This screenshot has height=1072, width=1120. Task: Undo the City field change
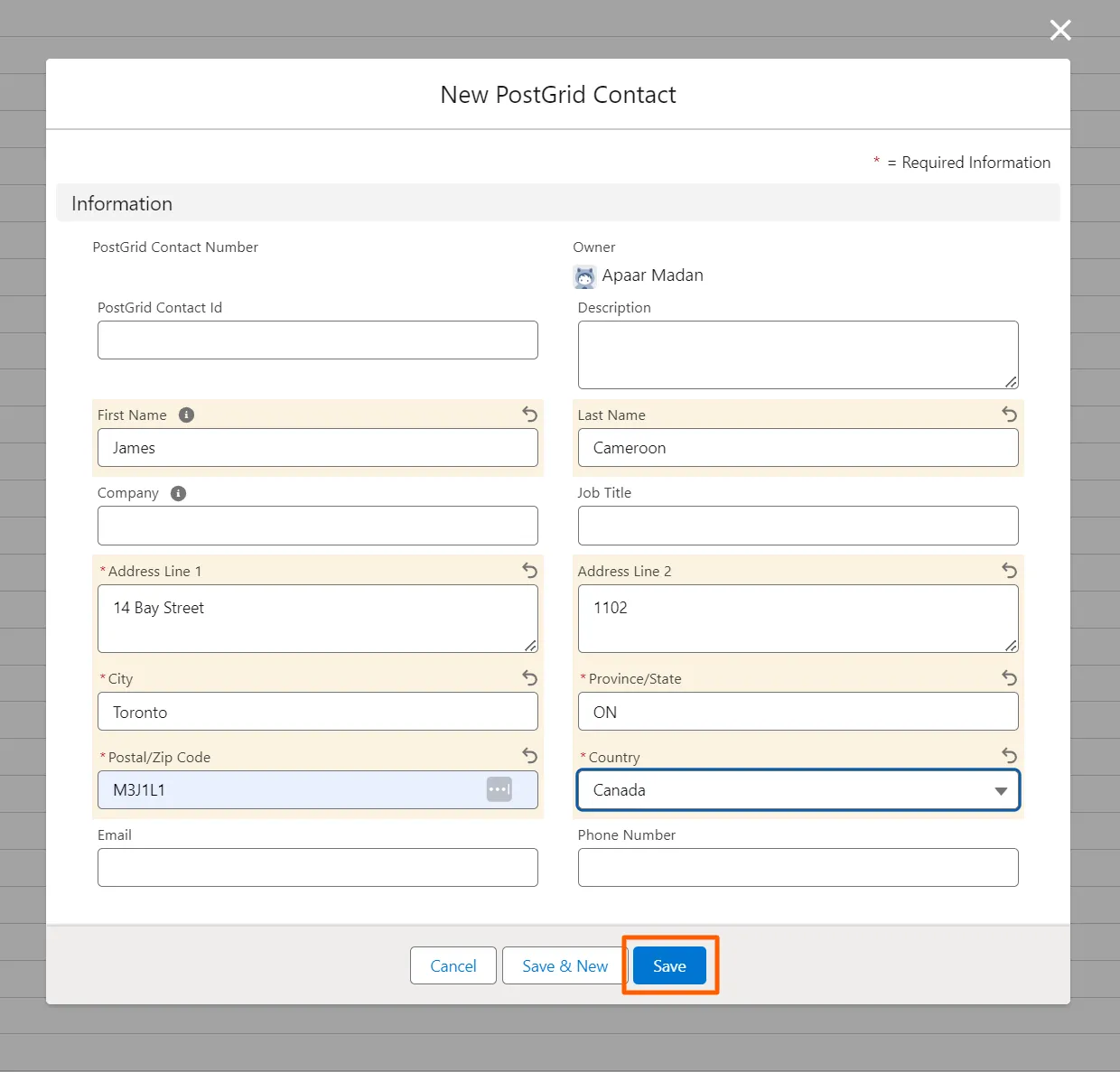(529, 678)
